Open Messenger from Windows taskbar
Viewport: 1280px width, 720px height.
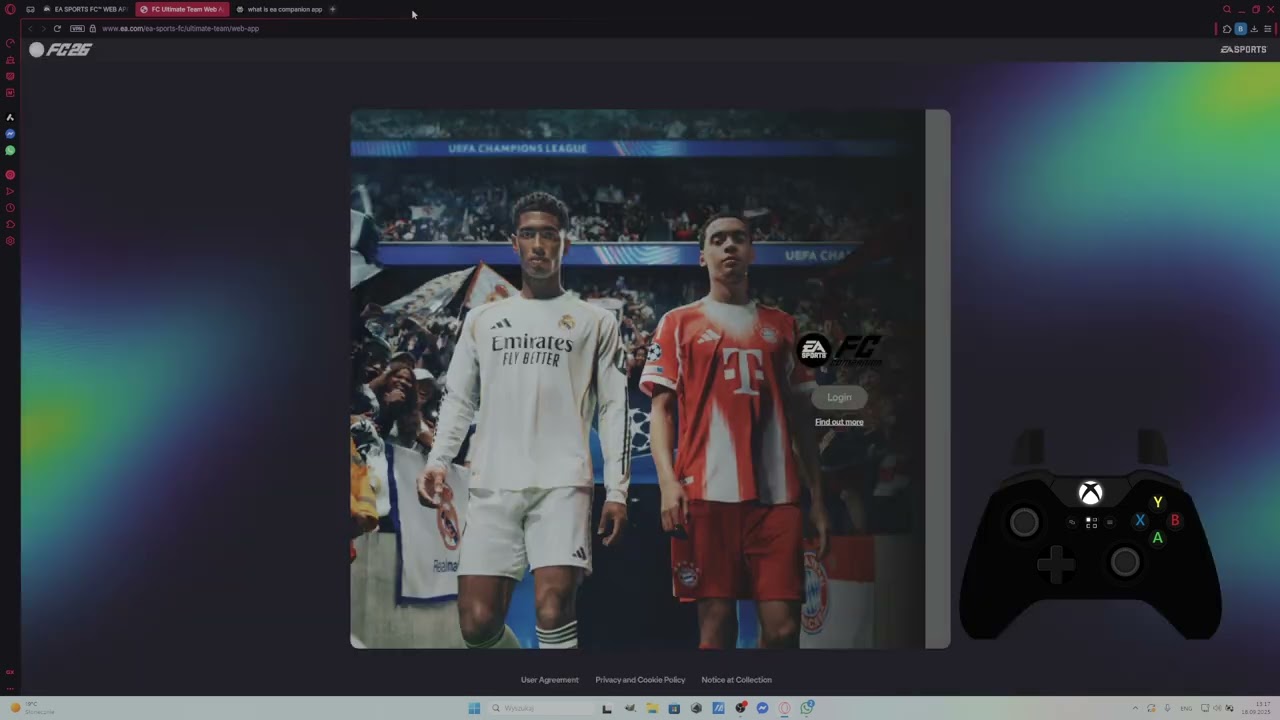762,708
